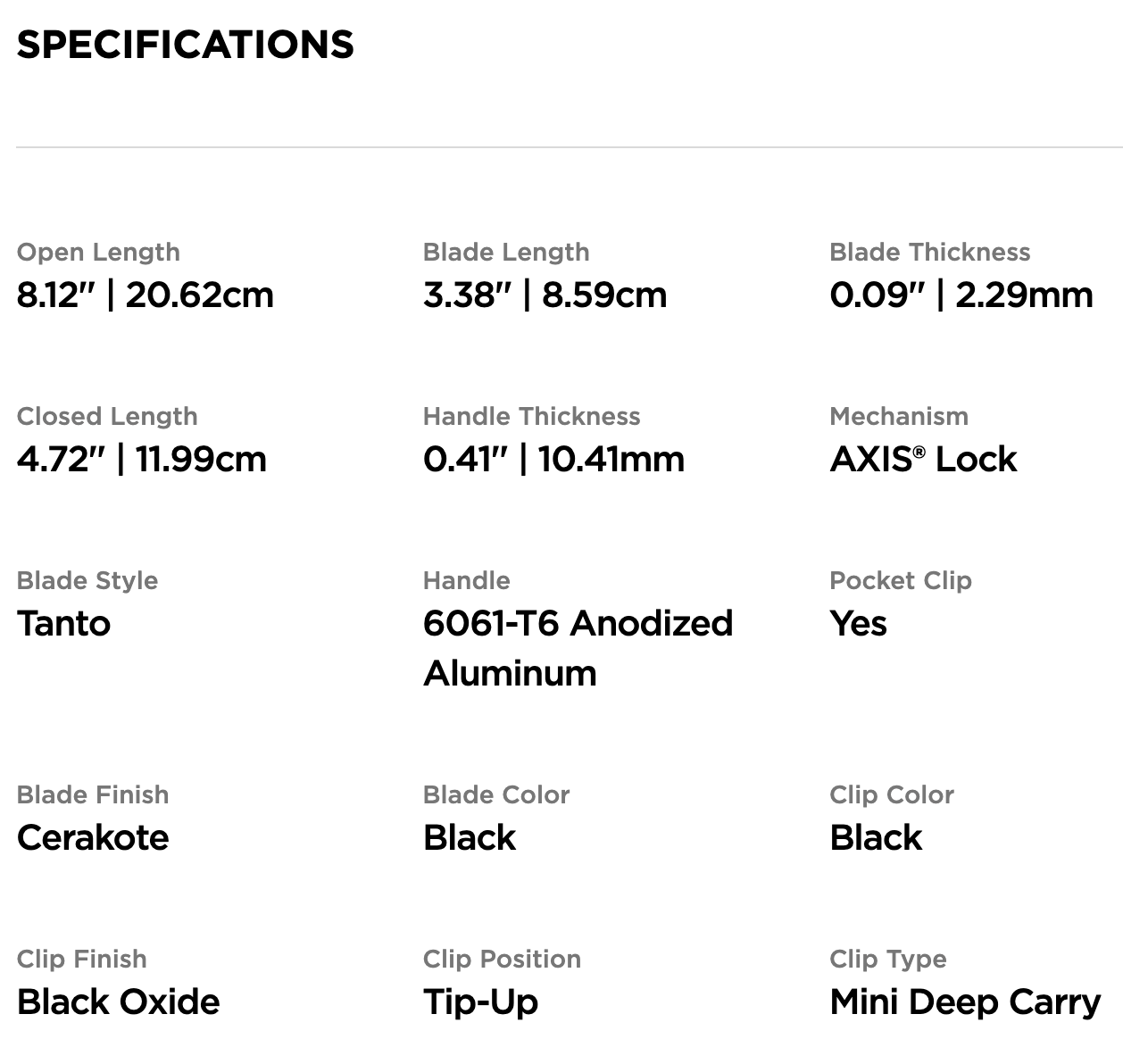Click the 6061-T6 Anodized Aluminum handle text

point(578,648)
